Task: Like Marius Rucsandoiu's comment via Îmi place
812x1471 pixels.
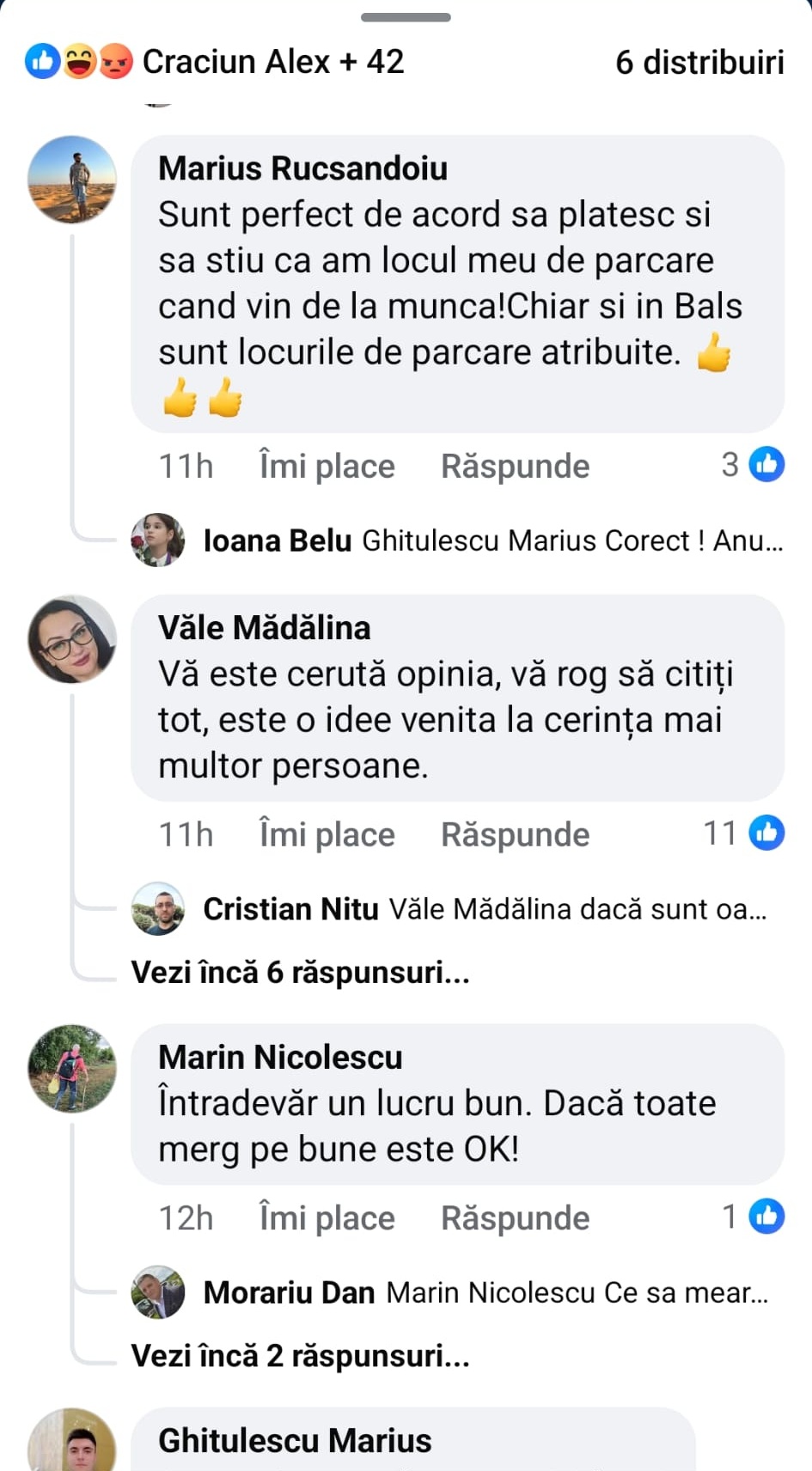Action: tap(327, 467)
